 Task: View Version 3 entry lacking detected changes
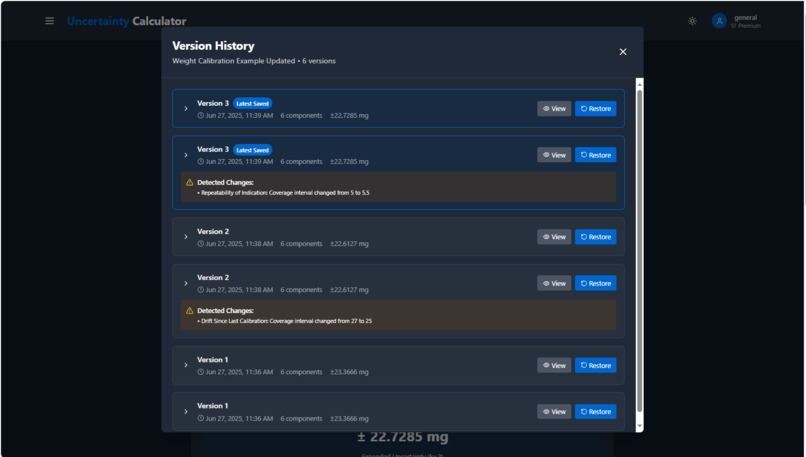pos(554,108)
